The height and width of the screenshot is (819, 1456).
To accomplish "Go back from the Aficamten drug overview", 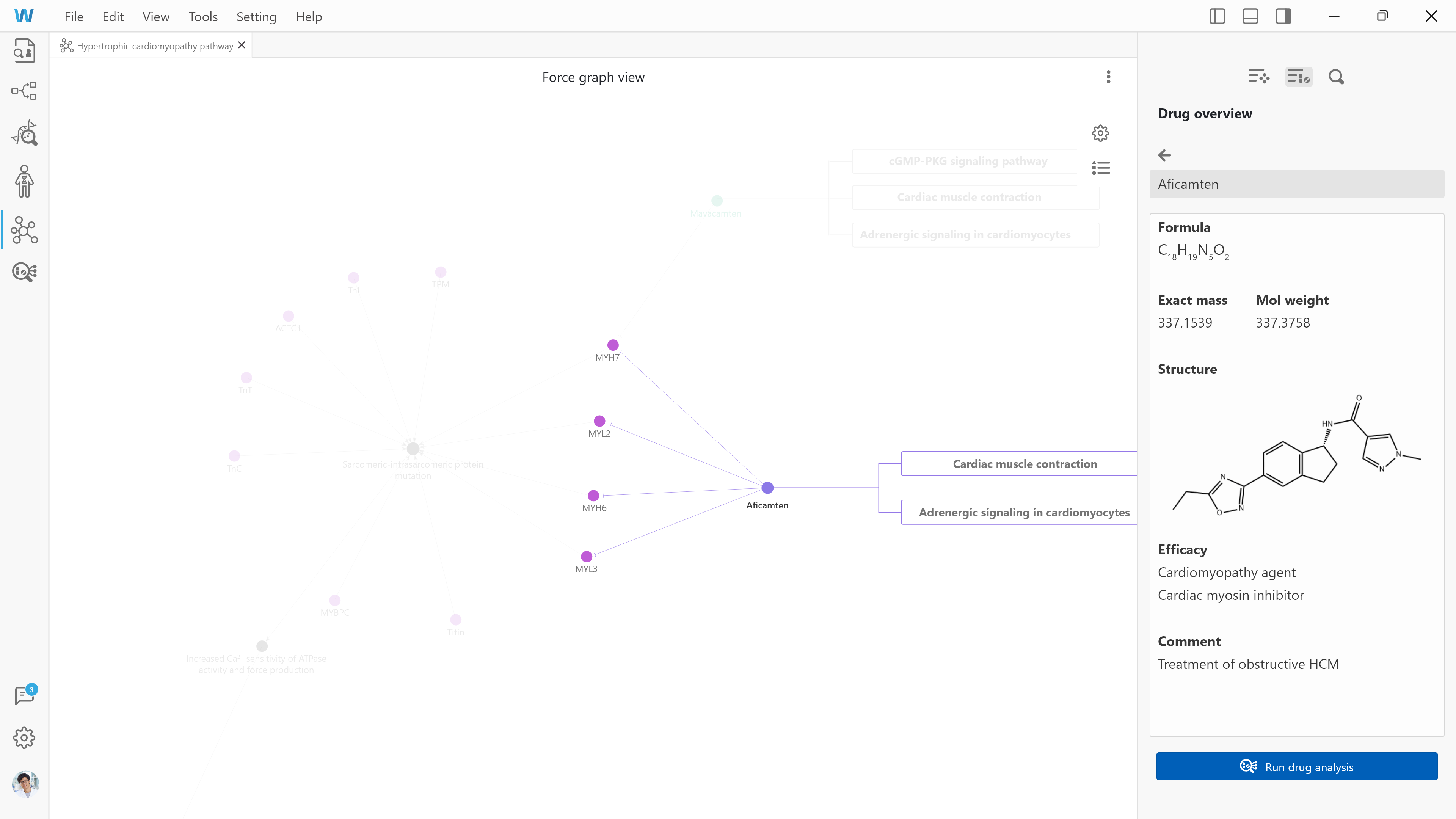I will tap(1164, 155).
